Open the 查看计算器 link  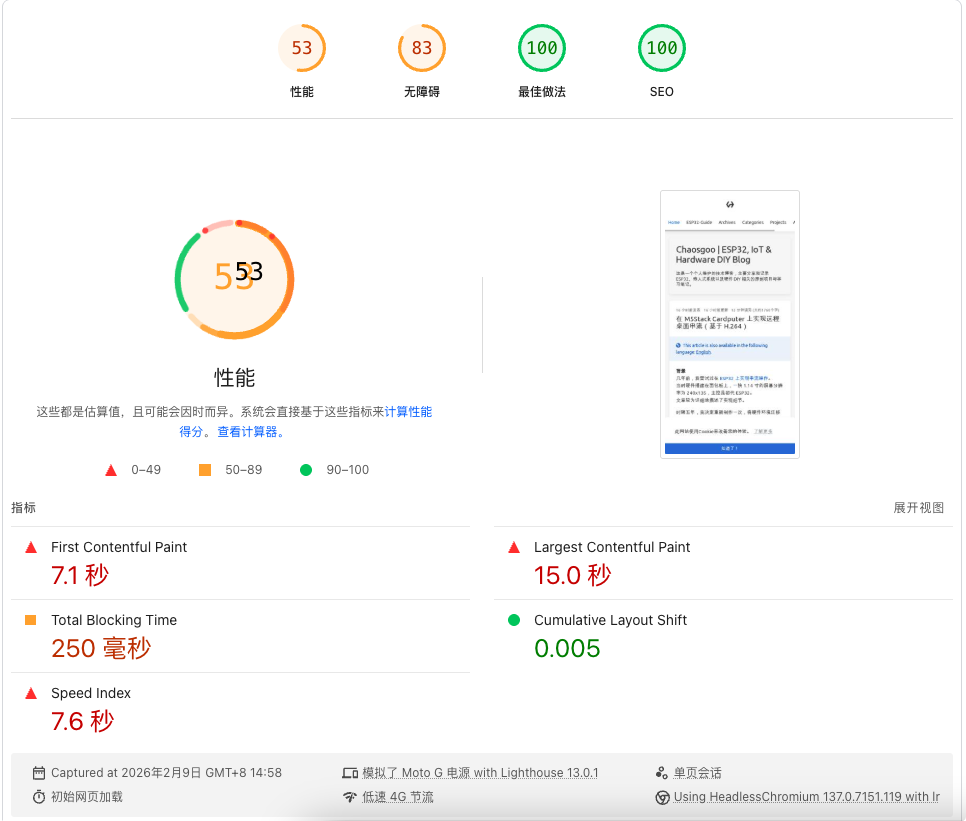(x=247, y=432)
